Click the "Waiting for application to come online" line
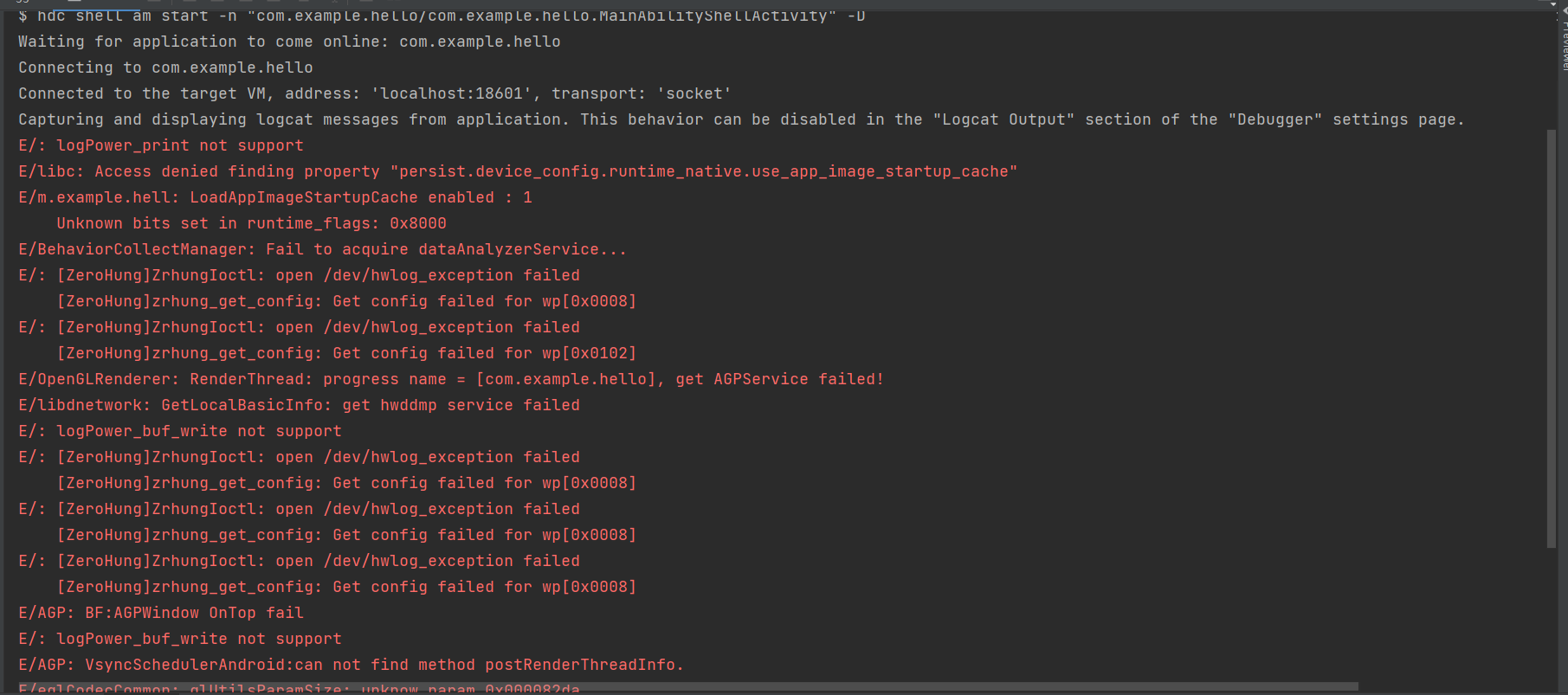Image resolution: width=1568 pixels, height=695 pixels. coord(289,42)
